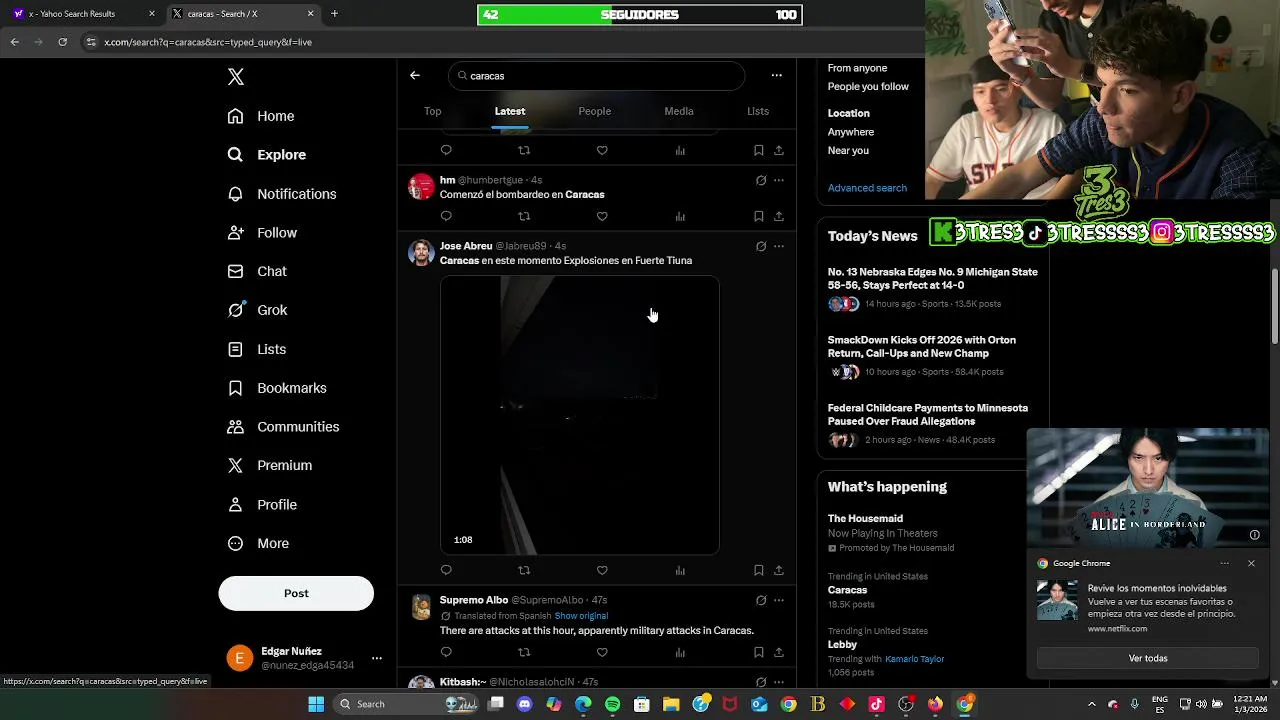Reply to Jose Abreu's video post
The width and height of the screenshot is (1280, 720).
click(446, 570)
